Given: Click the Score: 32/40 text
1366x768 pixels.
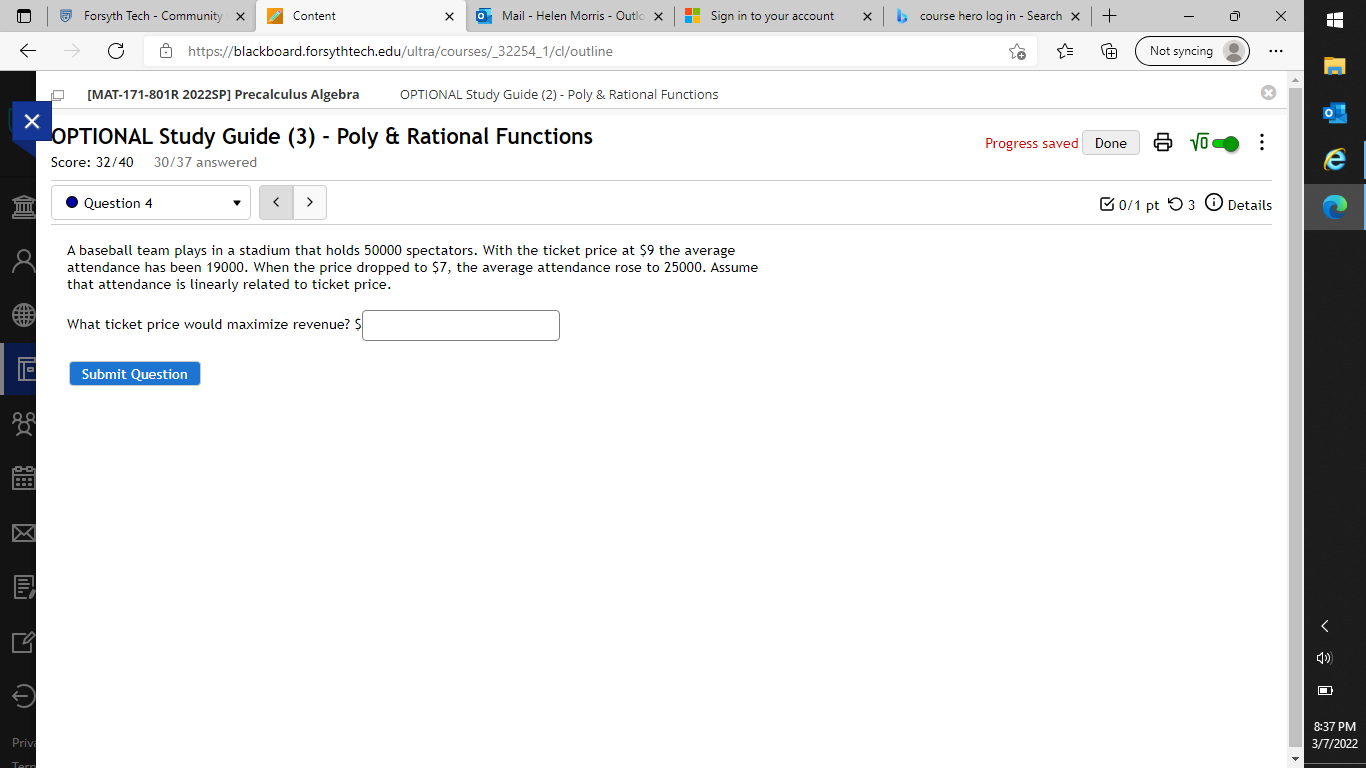Looking at the screenshot, I should point(92,162).
